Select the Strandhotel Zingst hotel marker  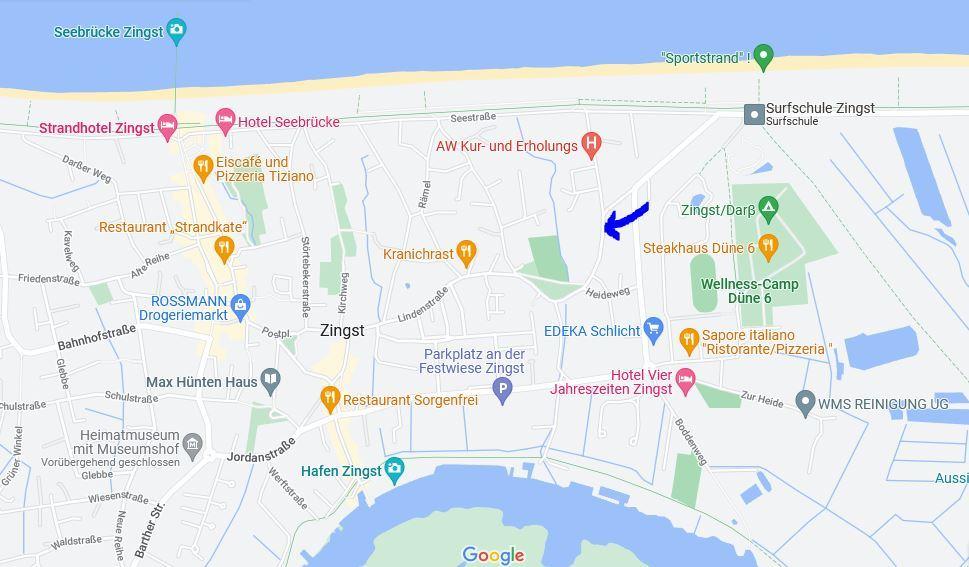pyautogui.click(x=167, y=126)
